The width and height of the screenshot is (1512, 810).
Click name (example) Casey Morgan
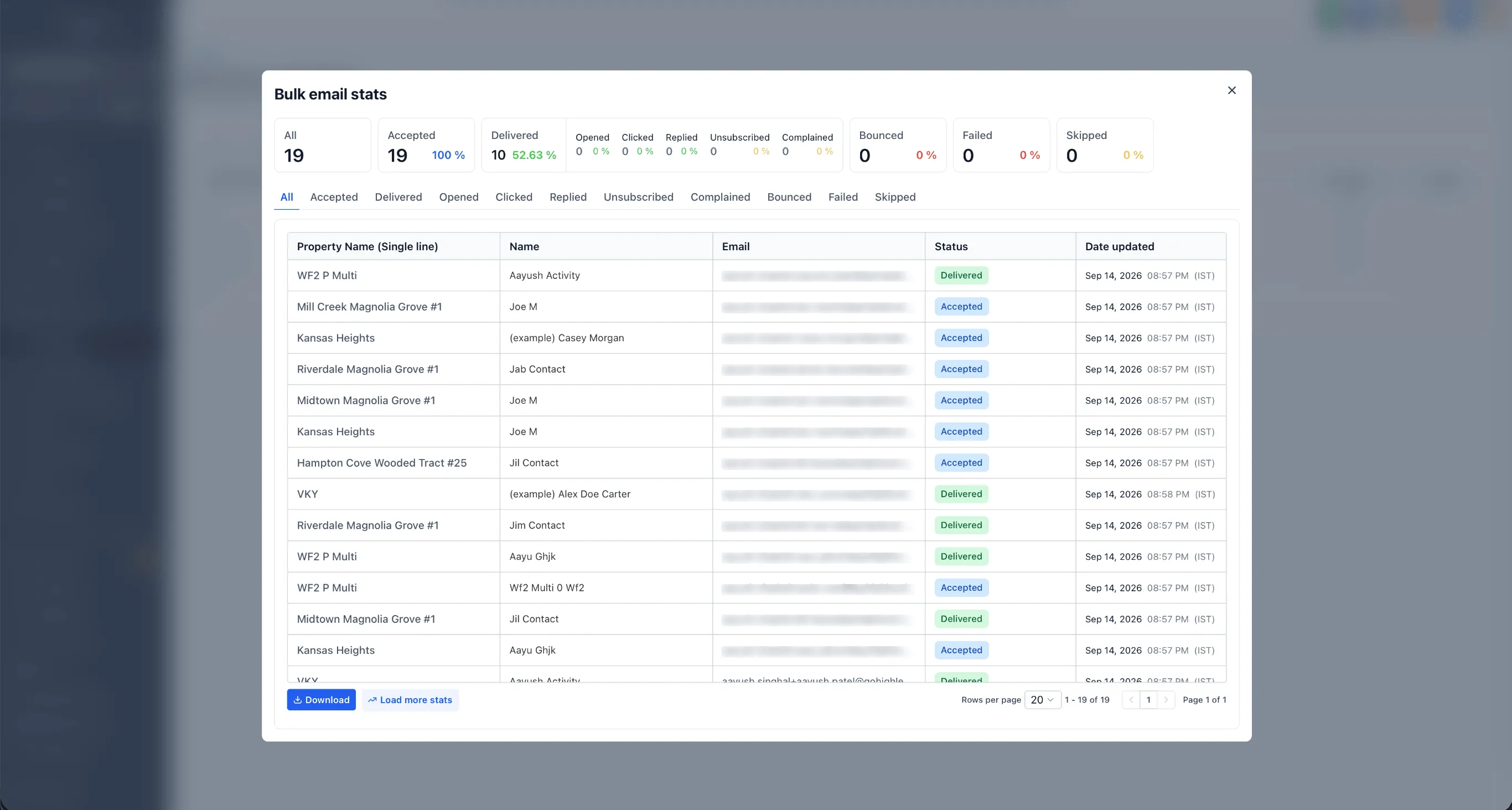coord(566,338)
